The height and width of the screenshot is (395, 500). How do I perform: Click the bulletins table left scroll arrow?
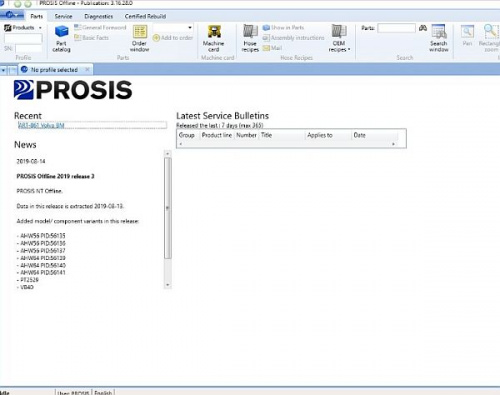click(x=181, y=144)
